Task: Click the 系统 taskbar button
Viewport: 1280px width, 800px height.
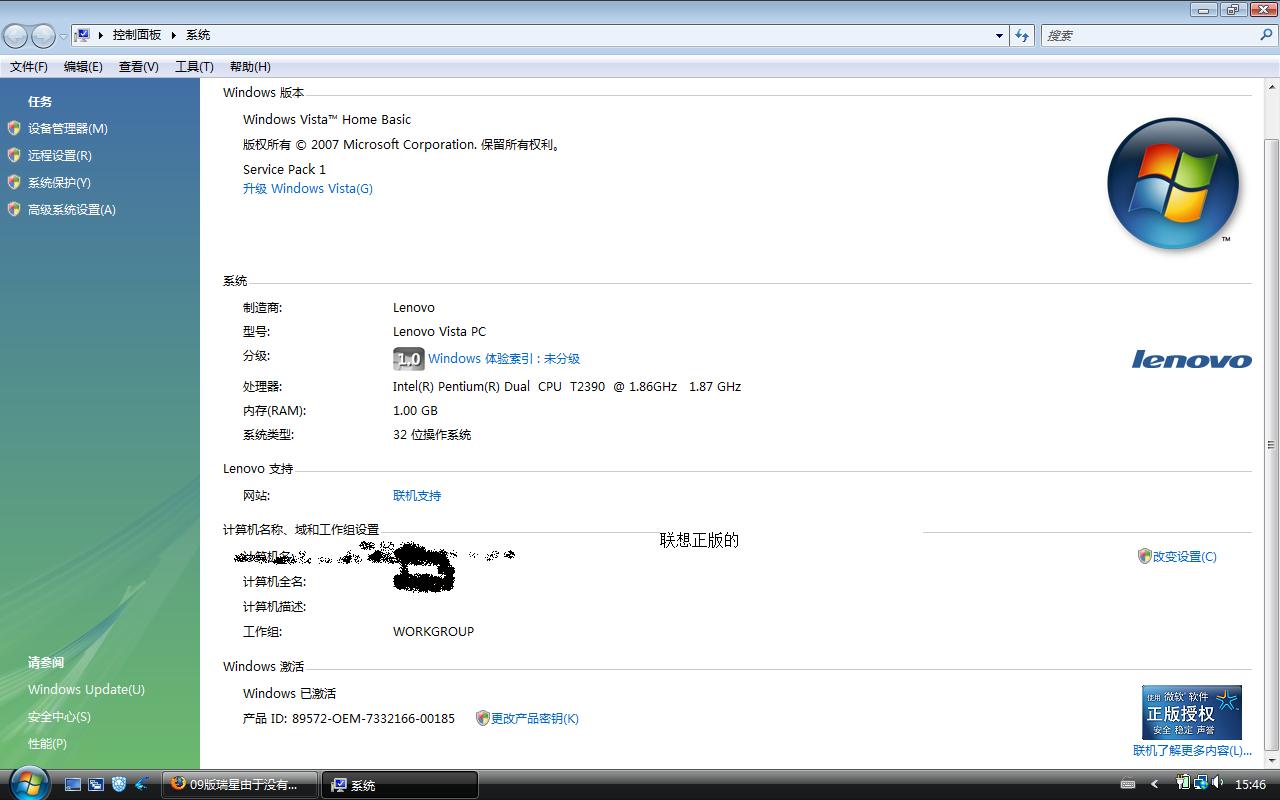Action: (399, 785)
